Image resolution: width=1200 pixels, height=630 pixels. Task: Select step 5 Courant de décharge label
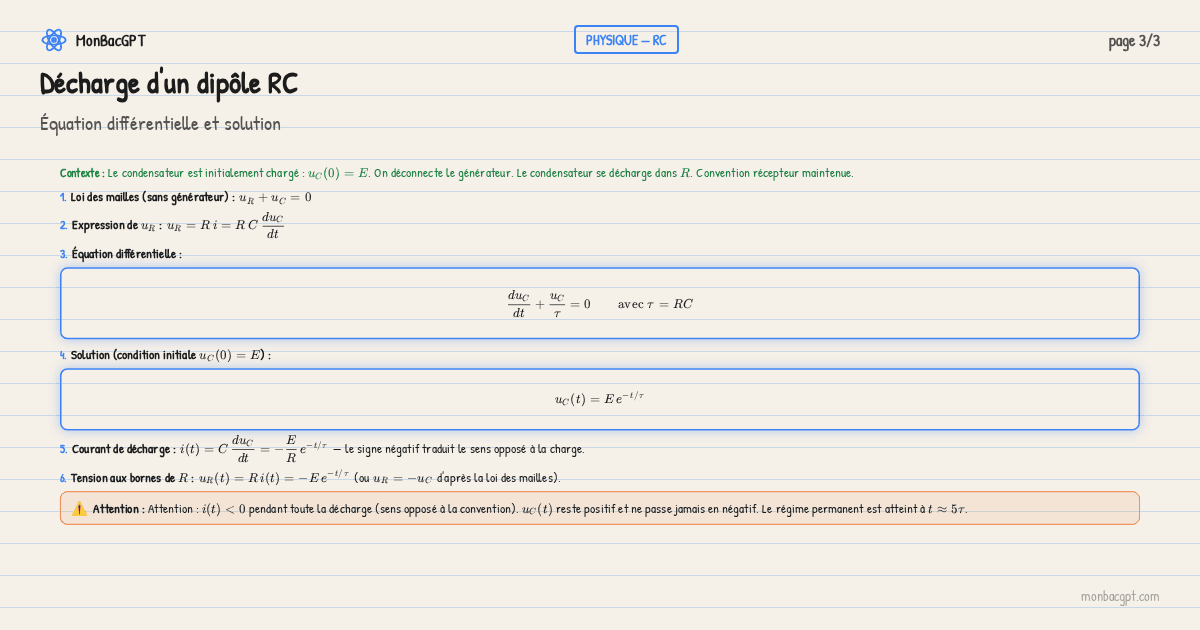point(123,449)
